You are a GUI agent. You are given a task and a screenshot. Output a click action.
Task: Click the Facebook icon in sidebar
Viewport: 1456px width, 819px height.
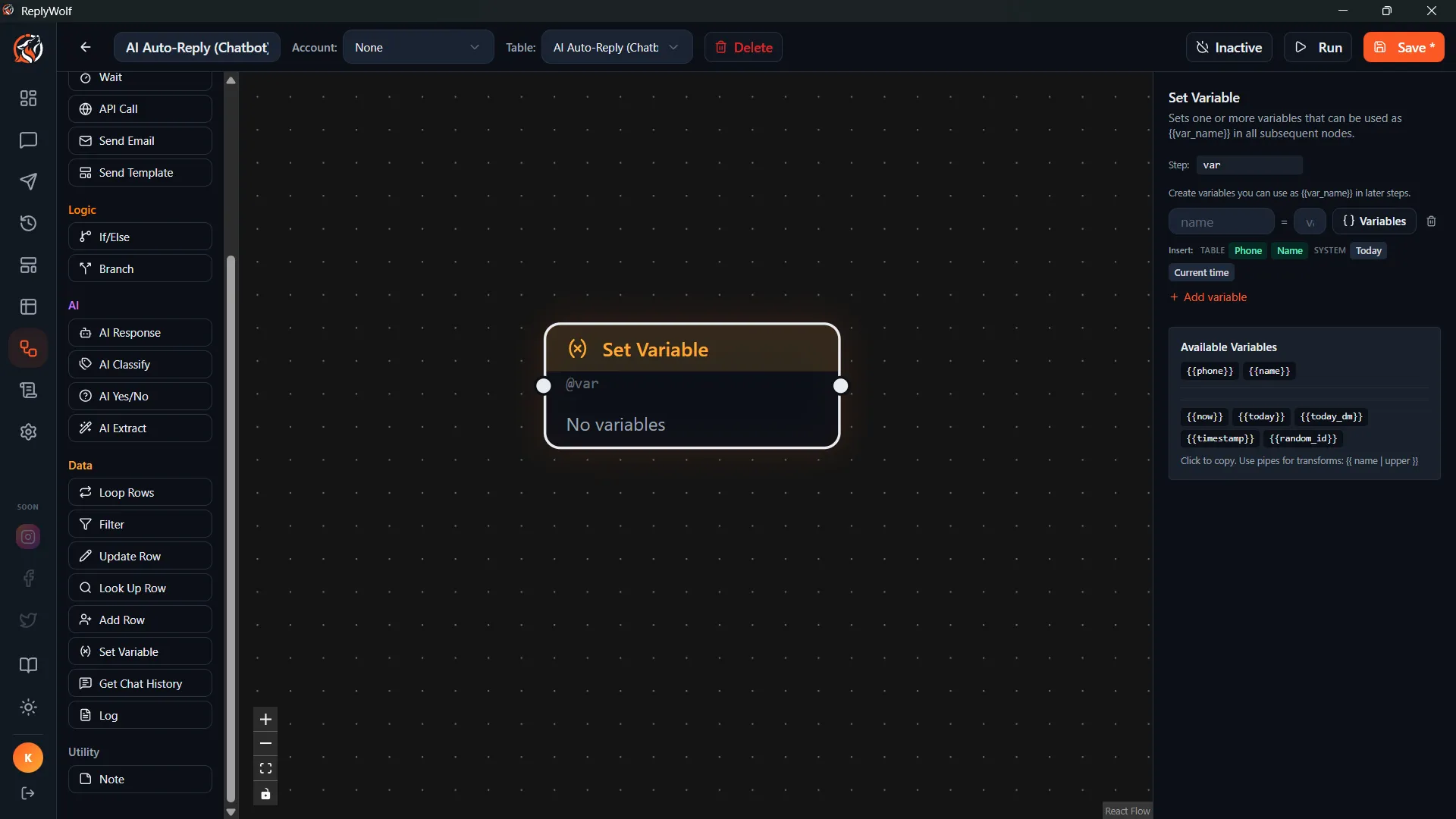click(28, 579)
